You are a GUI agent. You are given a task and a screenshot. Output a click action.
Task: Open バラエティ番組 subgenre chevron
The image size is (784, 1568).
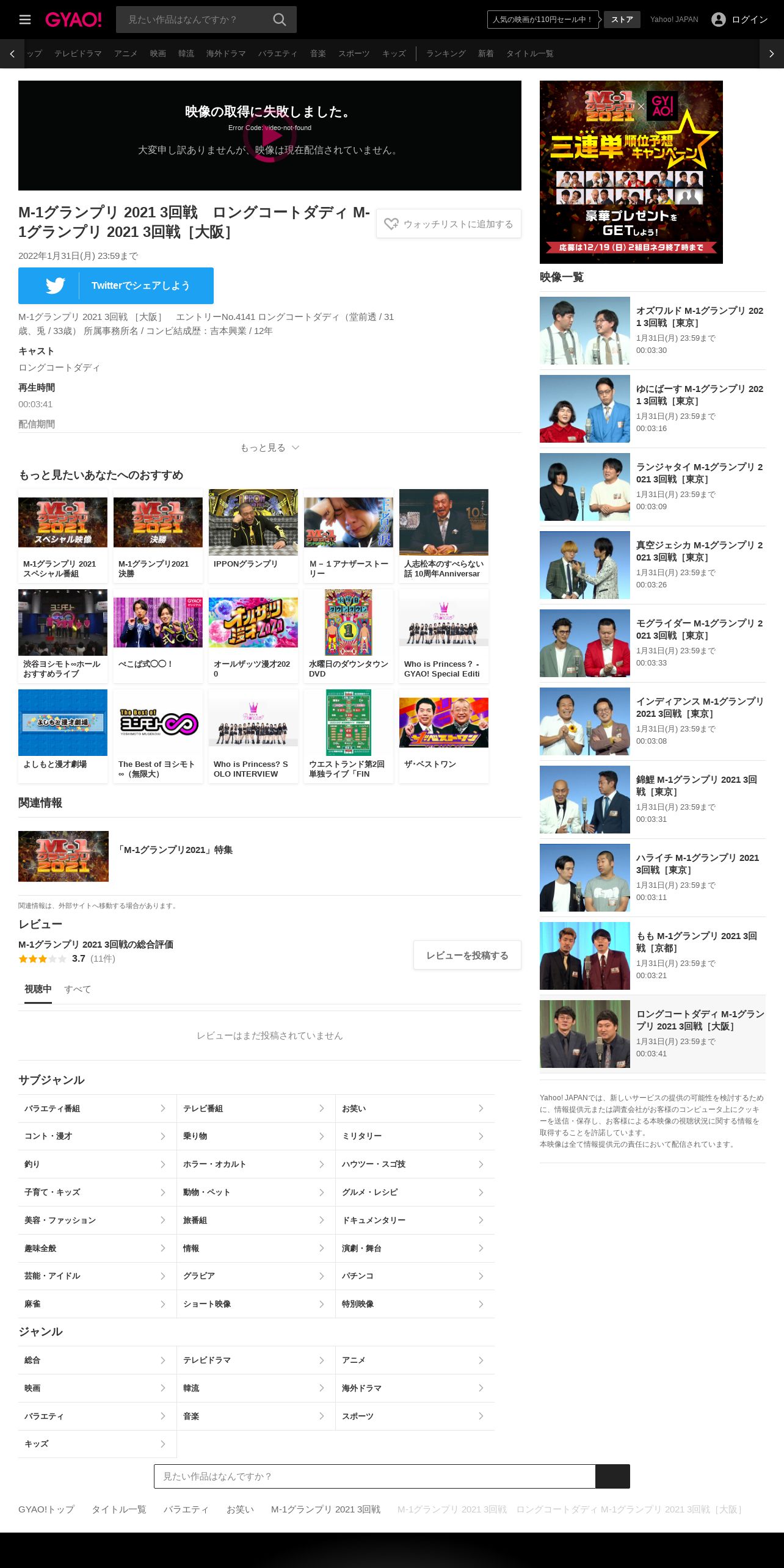click(x=163, y=1108)
